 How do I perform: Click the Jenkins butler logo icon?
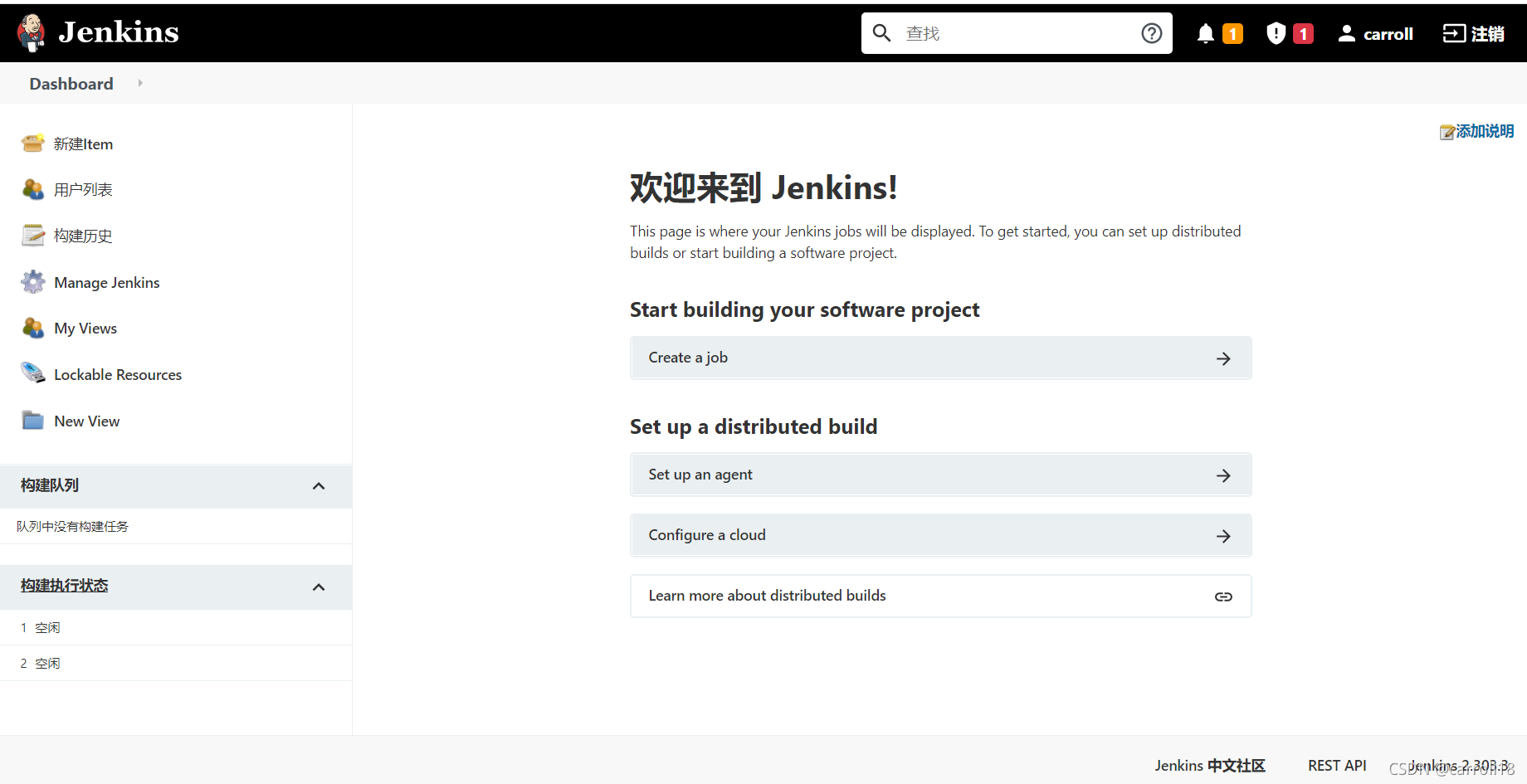click(x=32, y=33)
